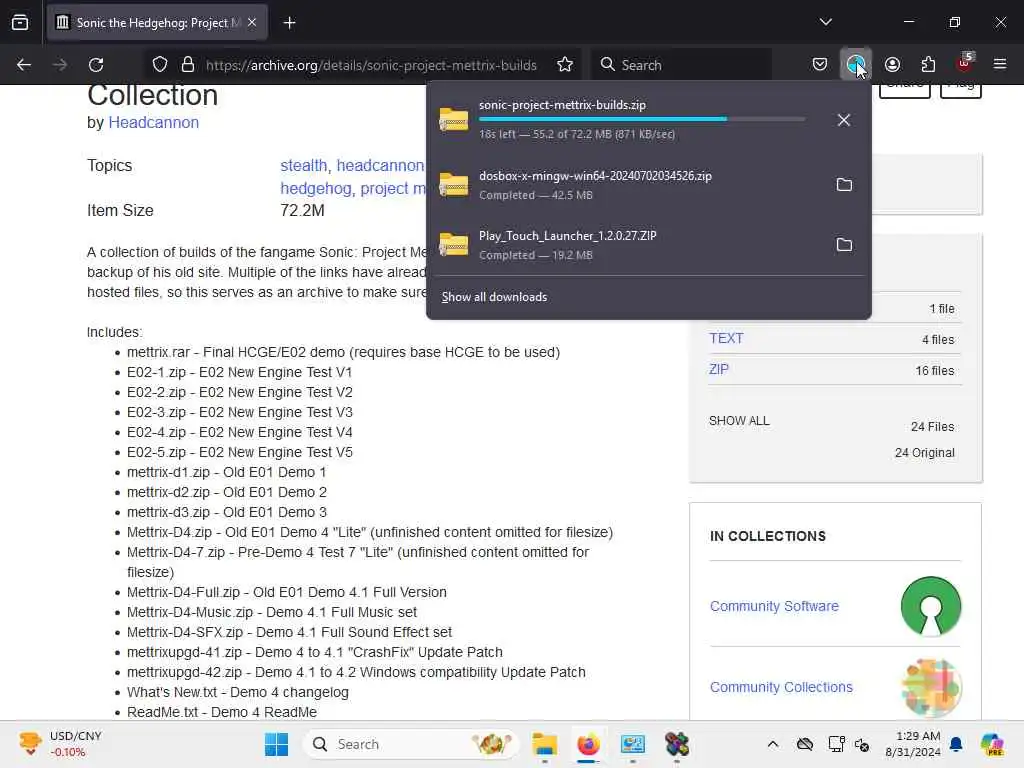Show dosbox-x-mingw zip in folder
Image resolution: width=1024 pixels, height=768 pixels.
click(x=844, y=185)
